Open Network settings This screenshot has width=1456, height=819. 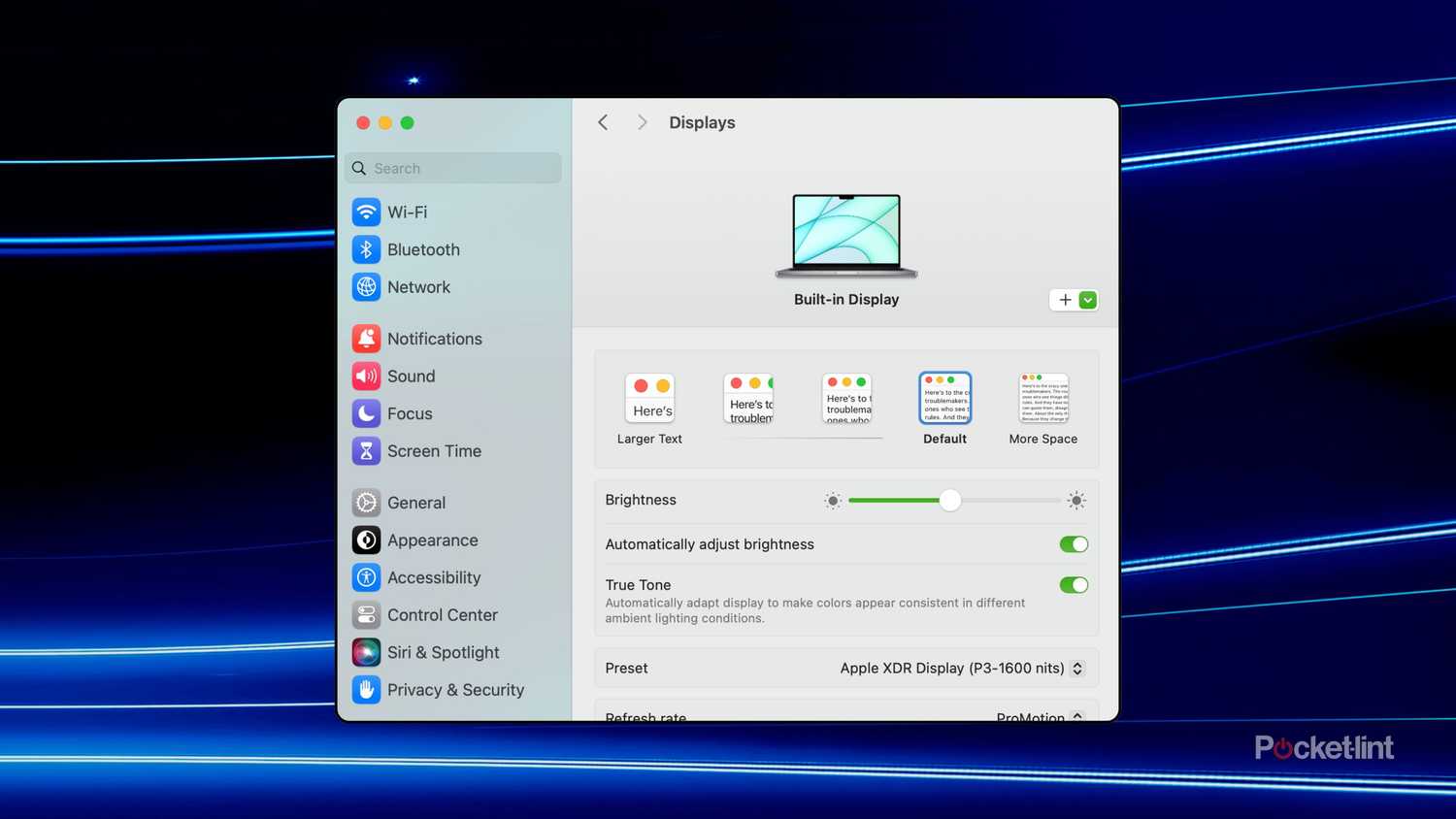click(418, 287)
